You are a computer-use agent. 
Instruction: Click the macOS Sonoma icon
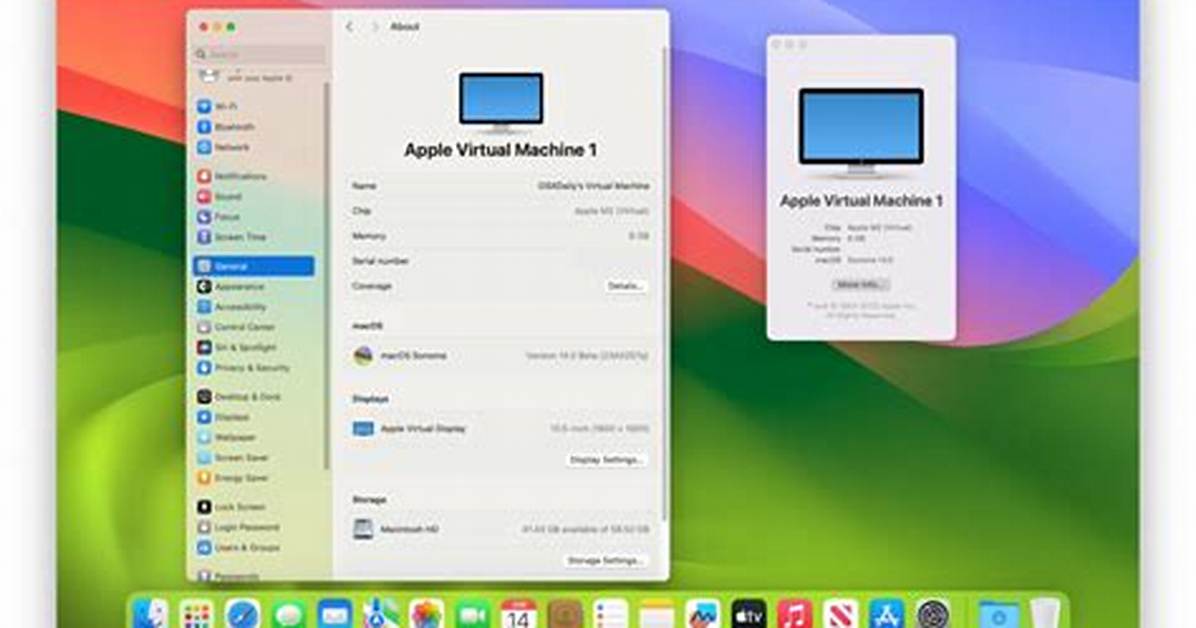[363, 356]
